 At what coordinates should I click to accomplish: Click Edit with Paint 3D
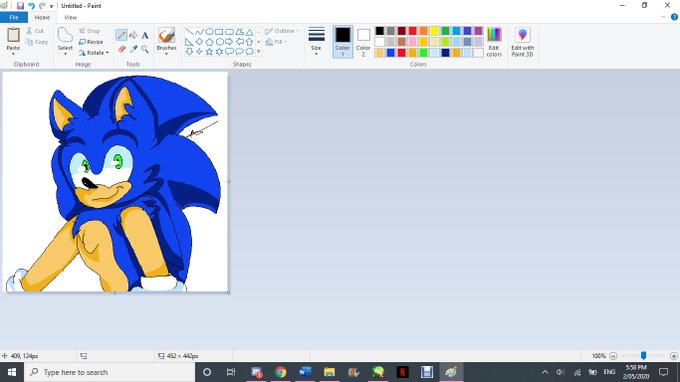click(x=522, y=42)
